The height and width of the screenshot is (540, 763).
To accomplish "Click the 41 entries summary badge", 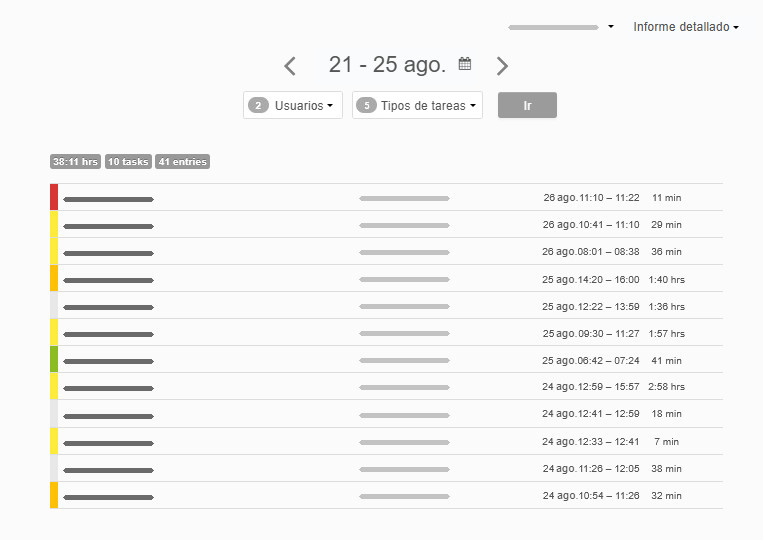I will pos(182,162).
